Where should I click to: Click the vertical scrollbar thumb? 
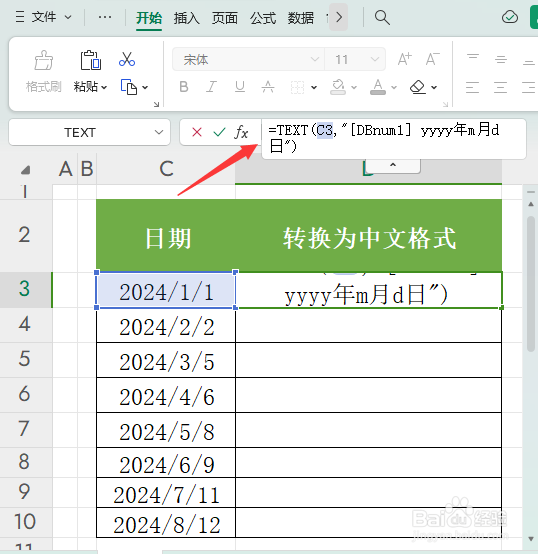(531, 284)
